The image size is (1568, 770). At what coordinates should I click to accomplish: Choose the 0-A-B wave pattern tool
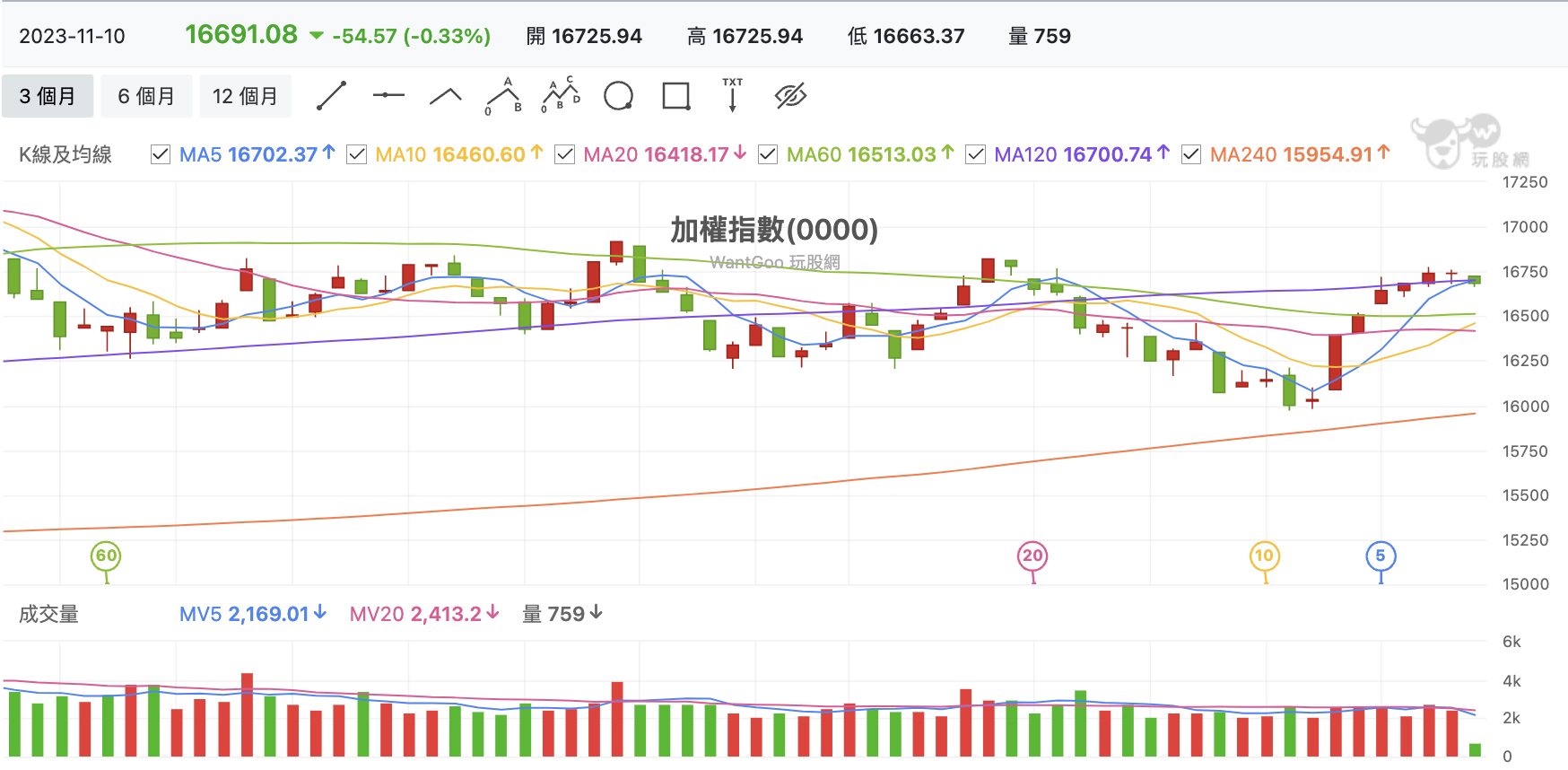pos(504,96)
